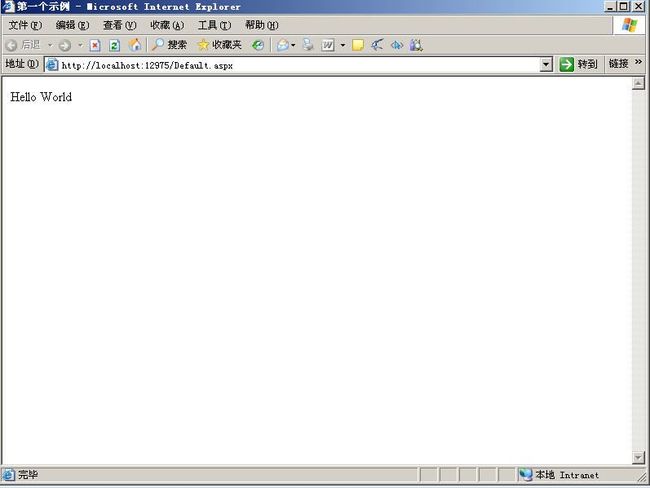Click the yellow Discuss note icon
Viewport: 650px width, 488px height.
click(x=358, y=45)
